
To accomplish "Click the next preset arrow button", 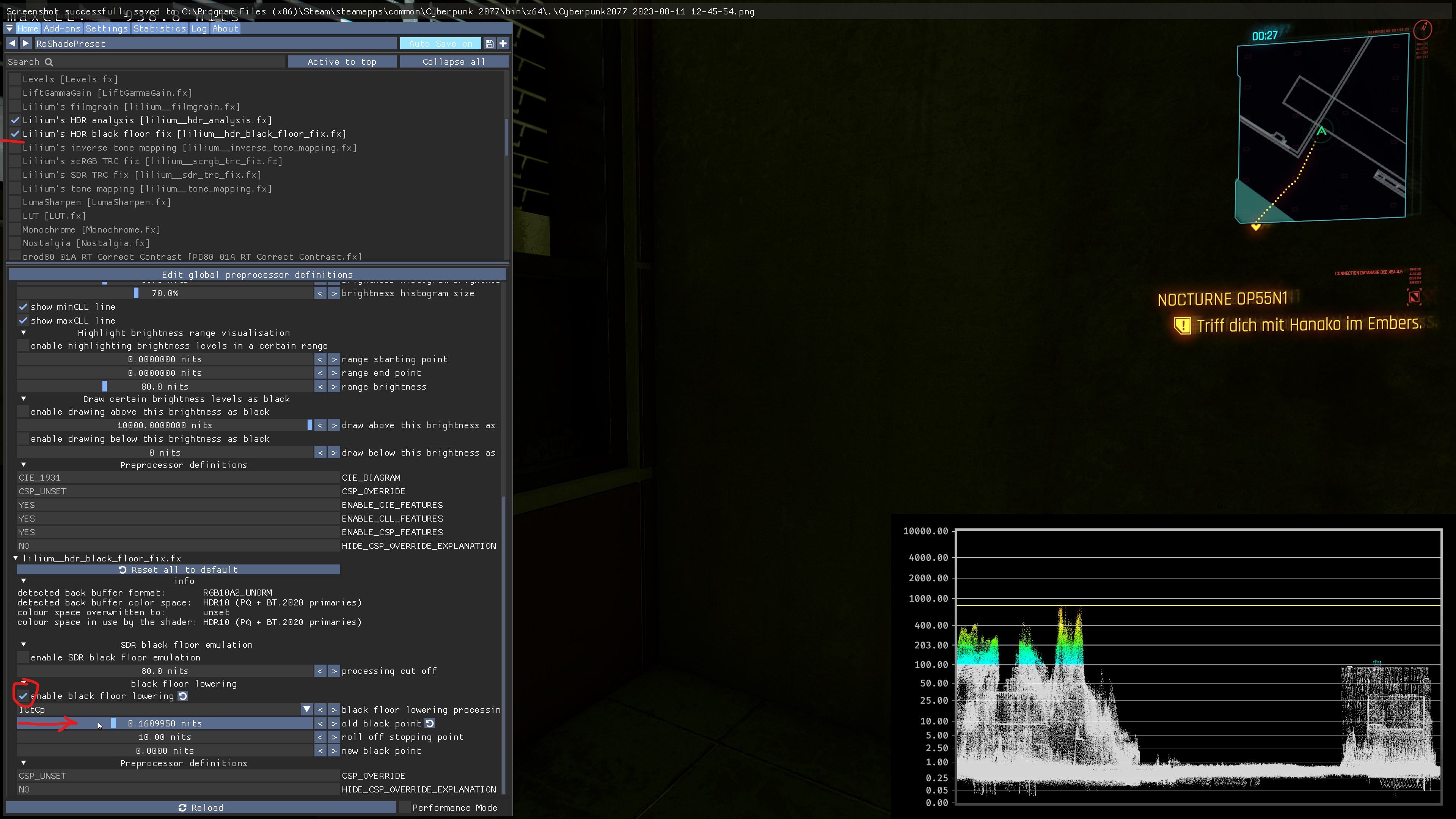I will [25, 44].
